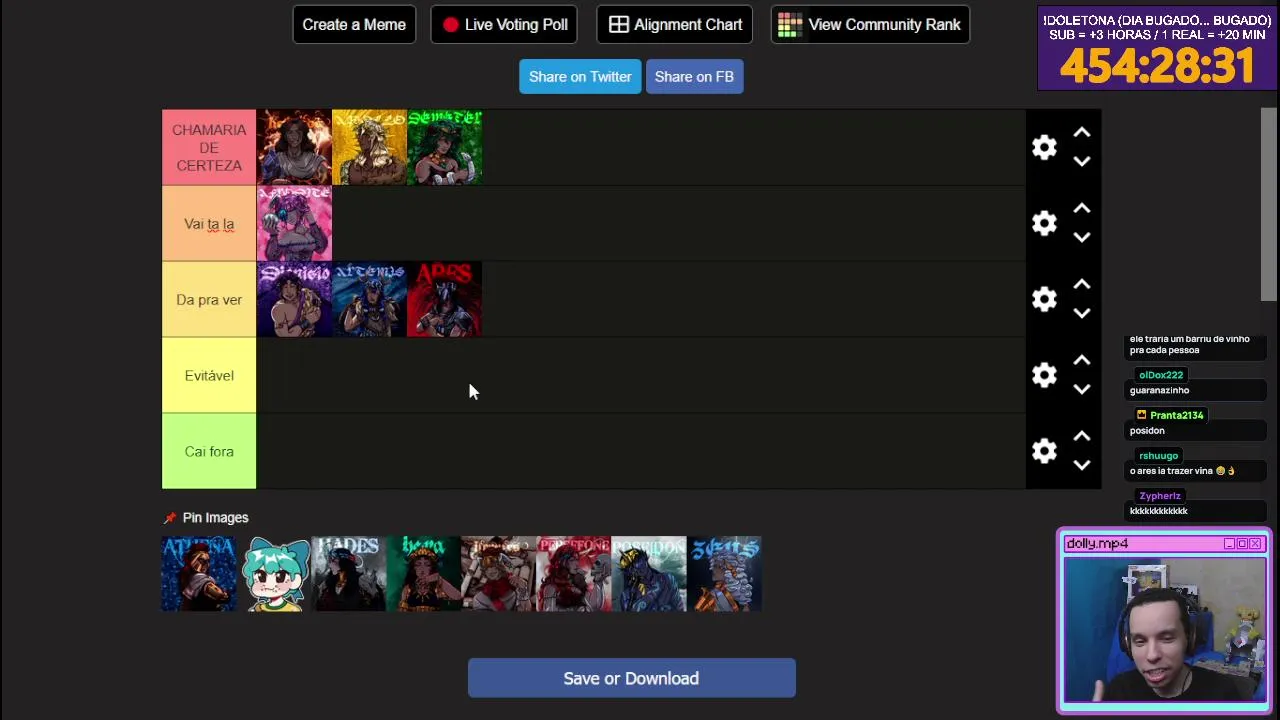View Community Rank
Viewport: 1280px width, 720px height.
tap(870, 25)
